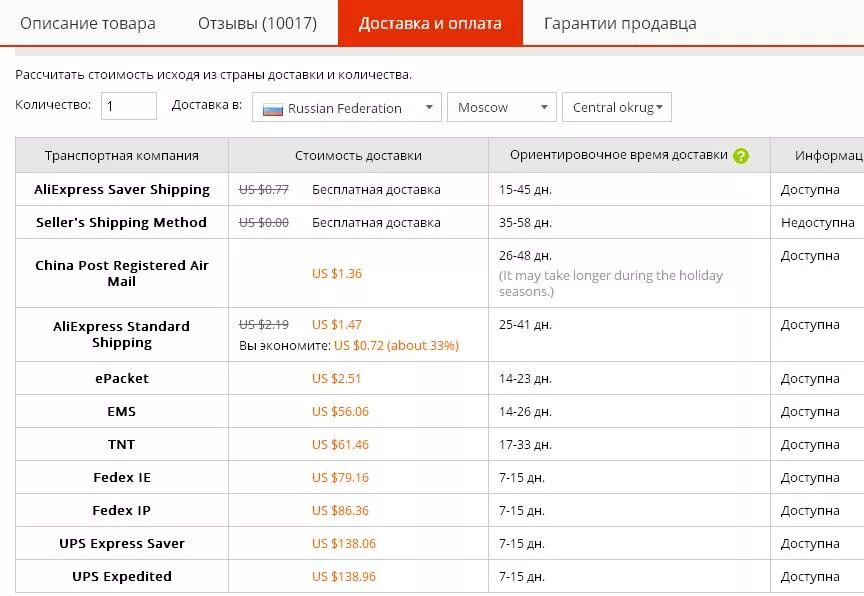Click the Стоимость доставки column header
Screen dimensions: 864x596
tap(358, 155)
